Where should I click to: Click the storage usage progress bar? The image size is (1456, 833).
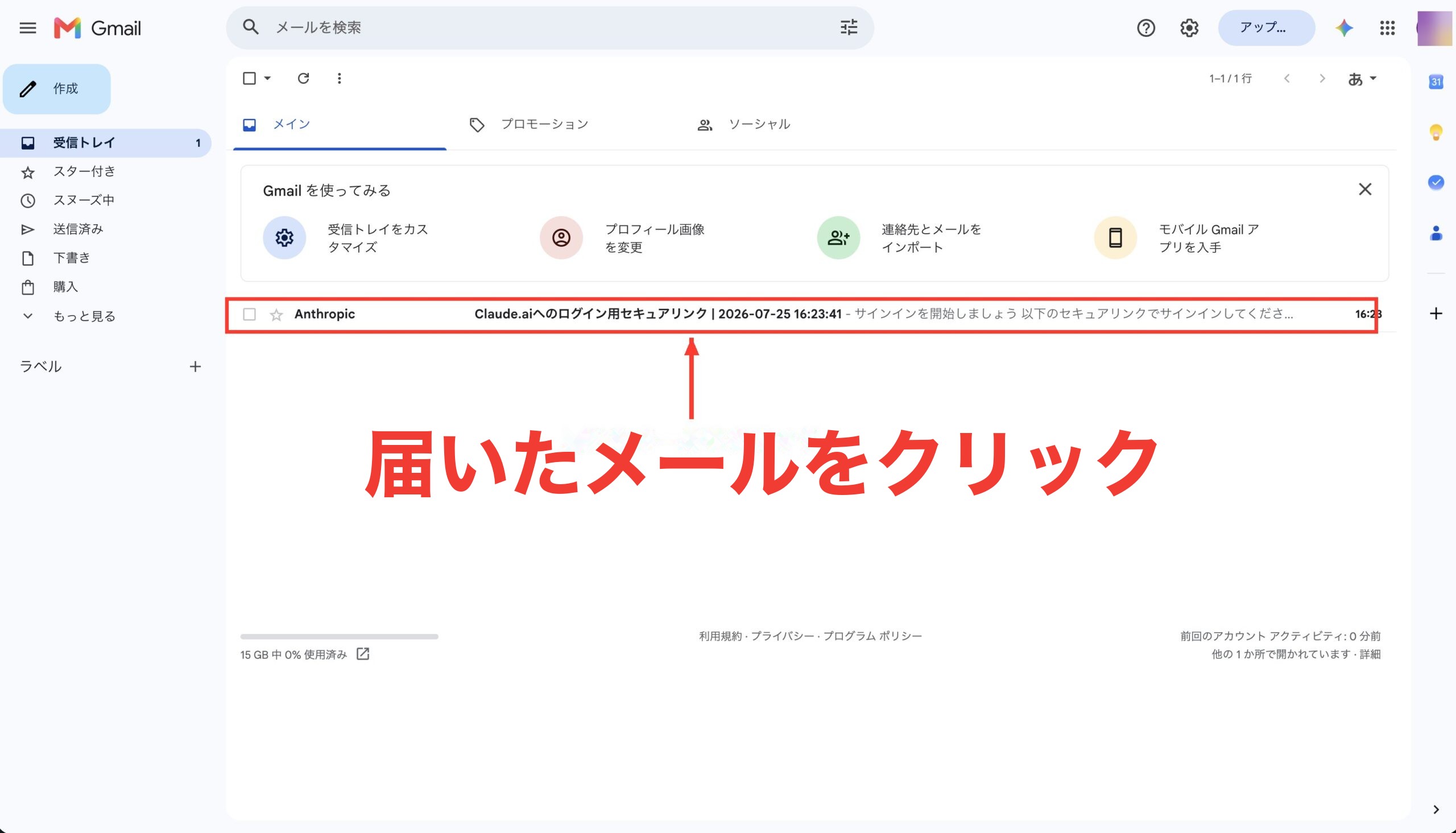point(339,636)
